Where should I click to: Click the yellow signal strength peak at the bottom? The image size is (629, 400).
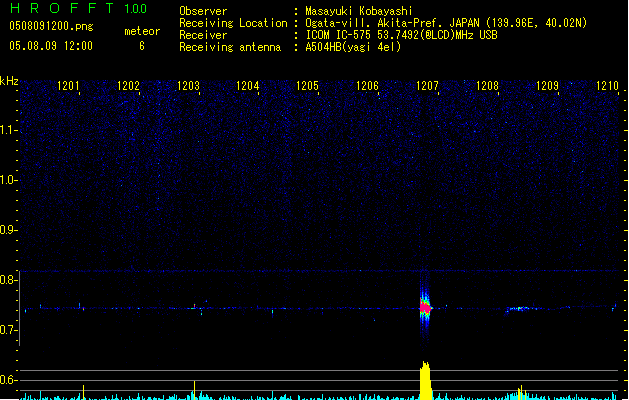425,380
